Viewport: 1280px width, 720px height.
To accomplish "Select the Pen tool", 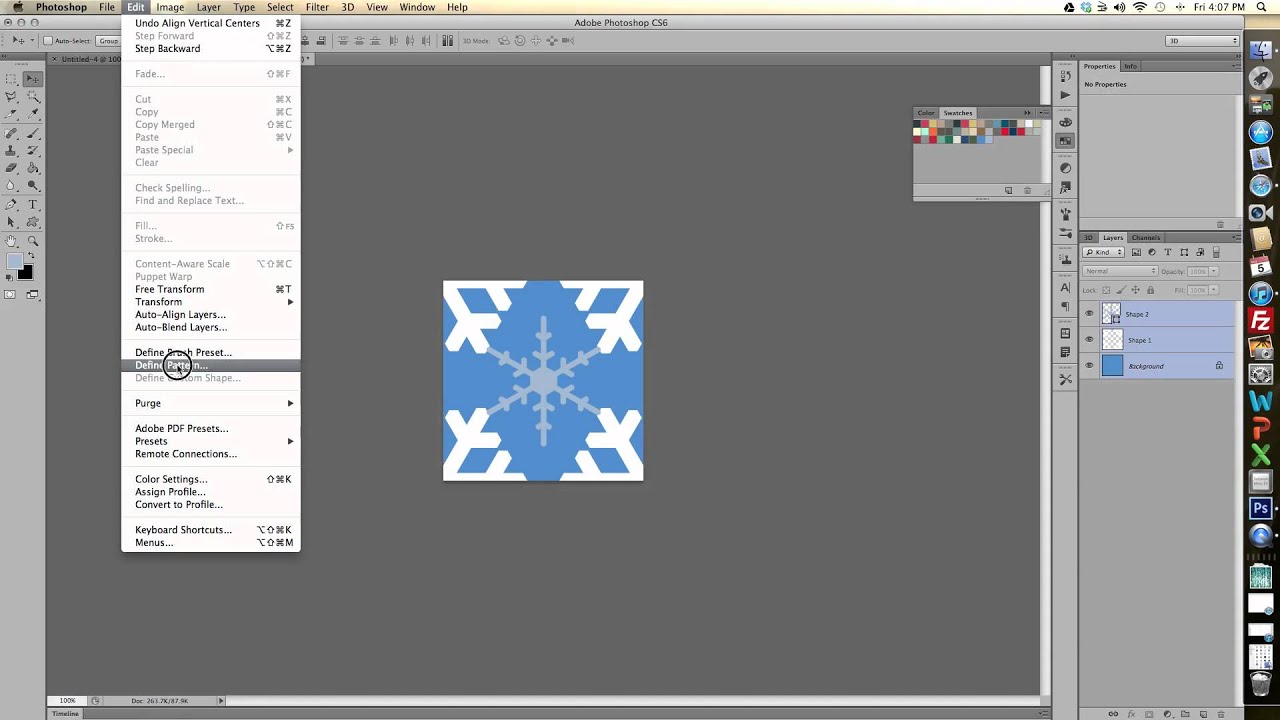I will tap(11, 204).
